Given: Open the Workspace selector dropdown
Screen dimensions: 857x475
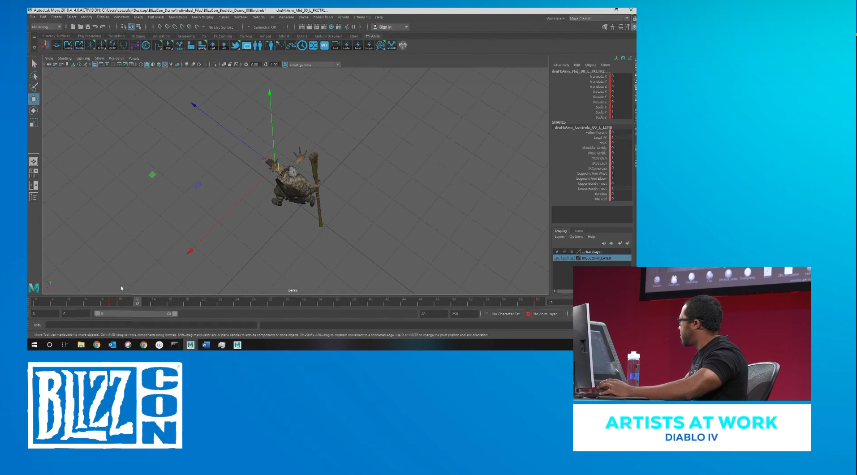Looking at the screenshot, I should click(599, 18).
